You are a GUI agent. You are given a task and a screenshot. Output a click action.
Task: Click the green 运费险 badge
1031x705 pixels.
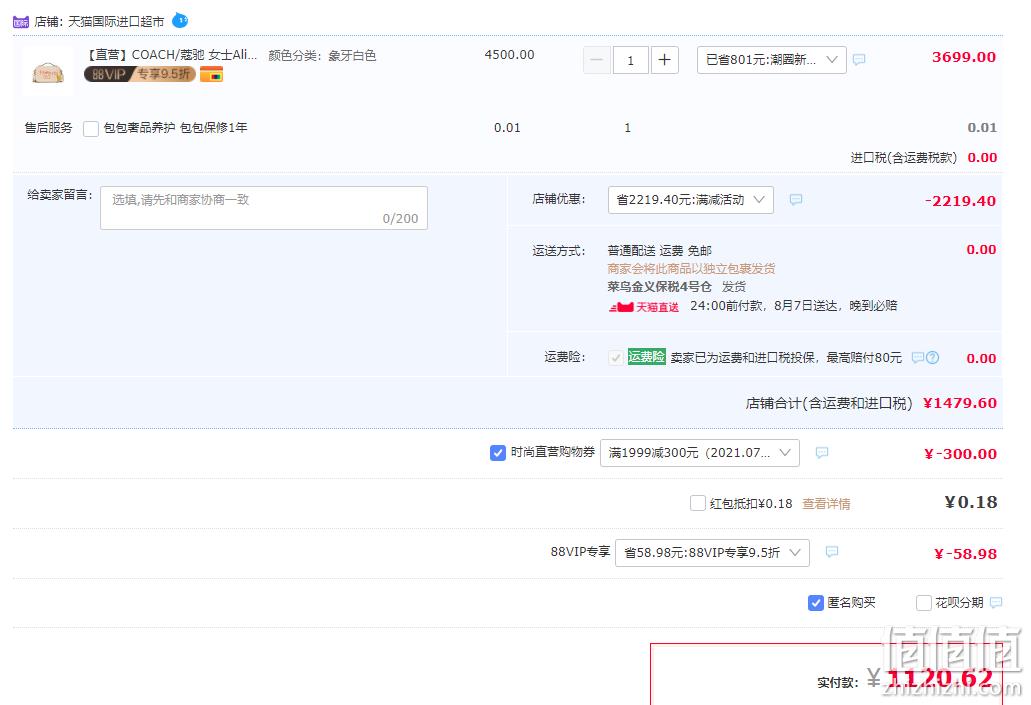point(646,356)
